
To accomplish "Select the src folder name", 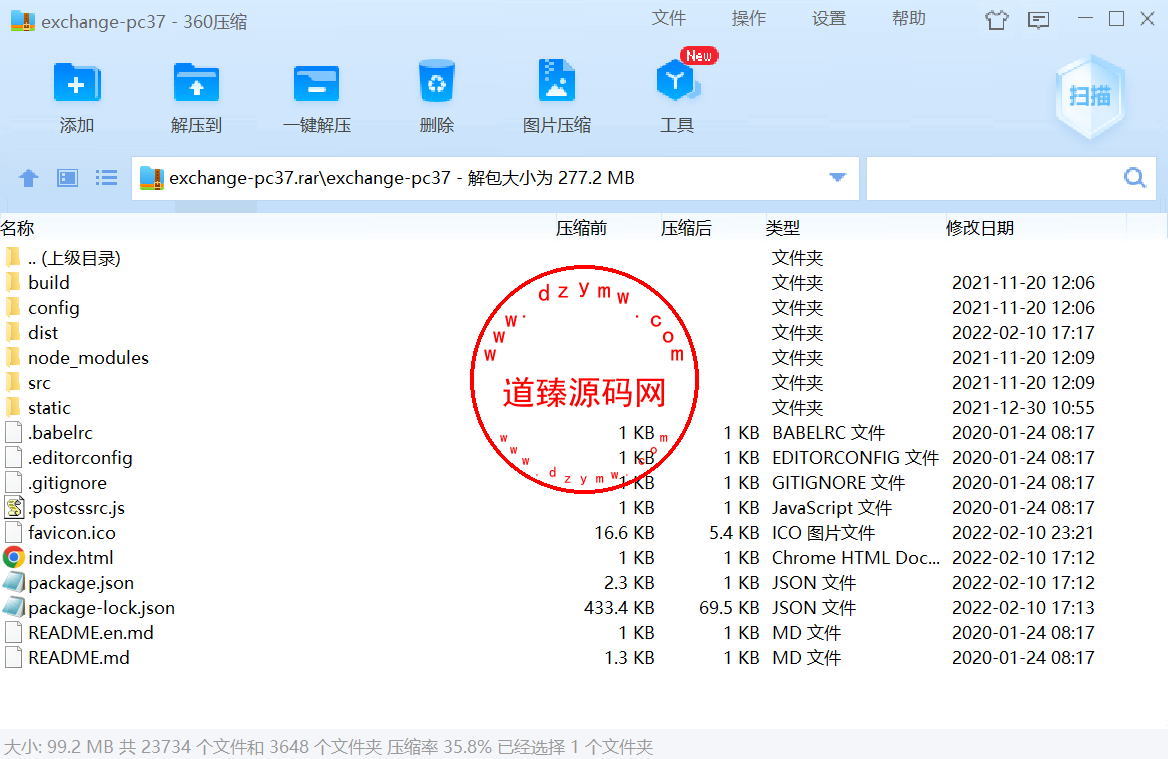I will click(39, 383).
